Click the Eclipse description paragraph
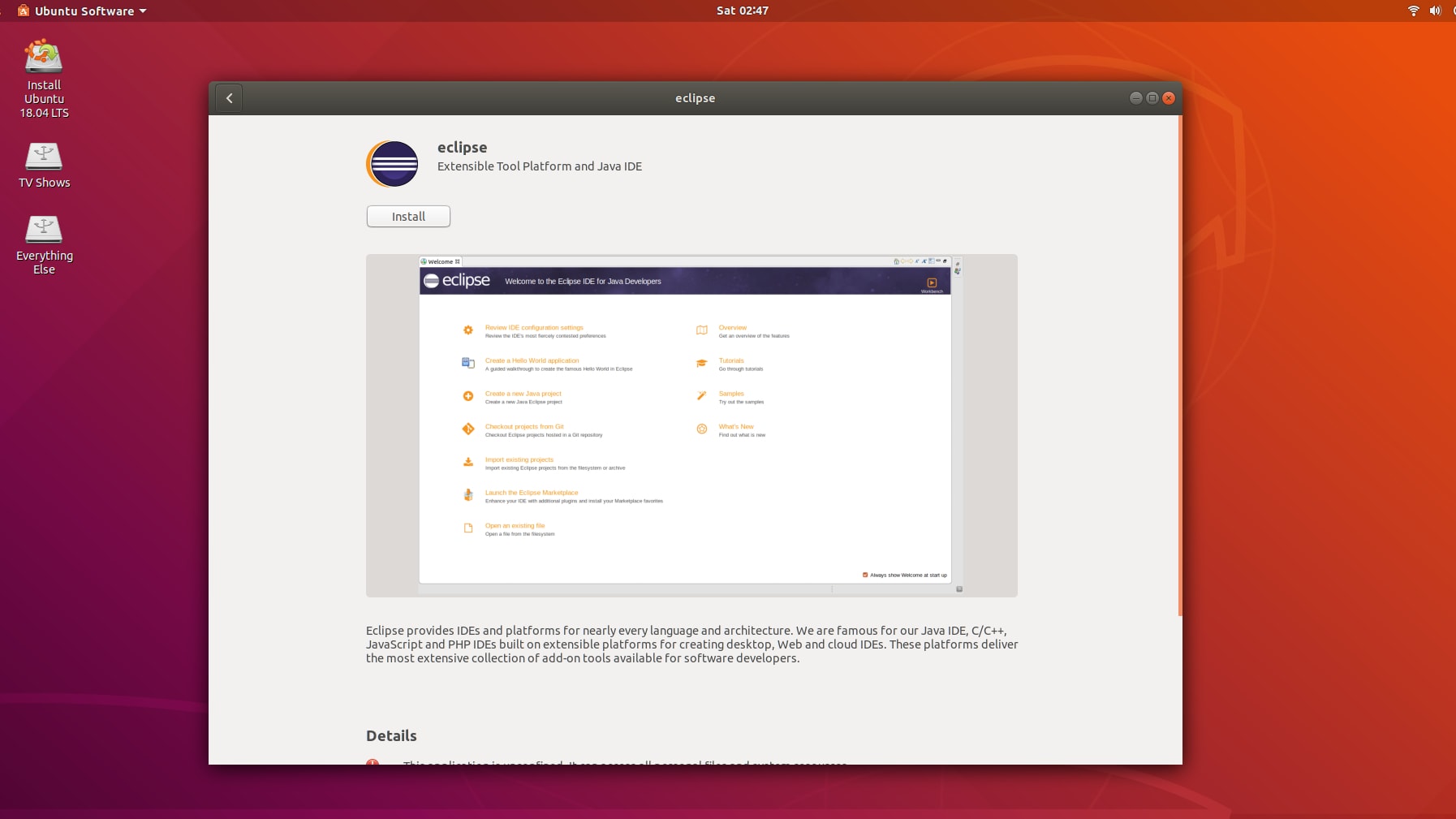Image resolution: width=1456 pixels, height=819 pixels. (691, 644)
